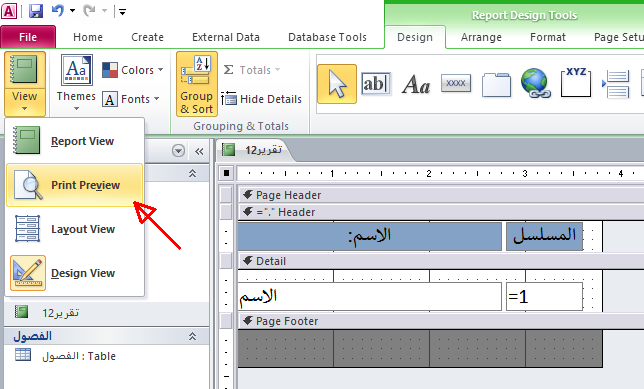Viewport: 644px width, 389px height.
Task: Open the Fonts dropdown
Action: 131,99
